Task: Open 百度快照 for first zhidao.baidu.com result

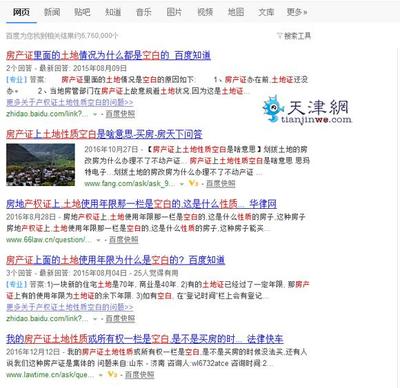Action: pos(120,114)
